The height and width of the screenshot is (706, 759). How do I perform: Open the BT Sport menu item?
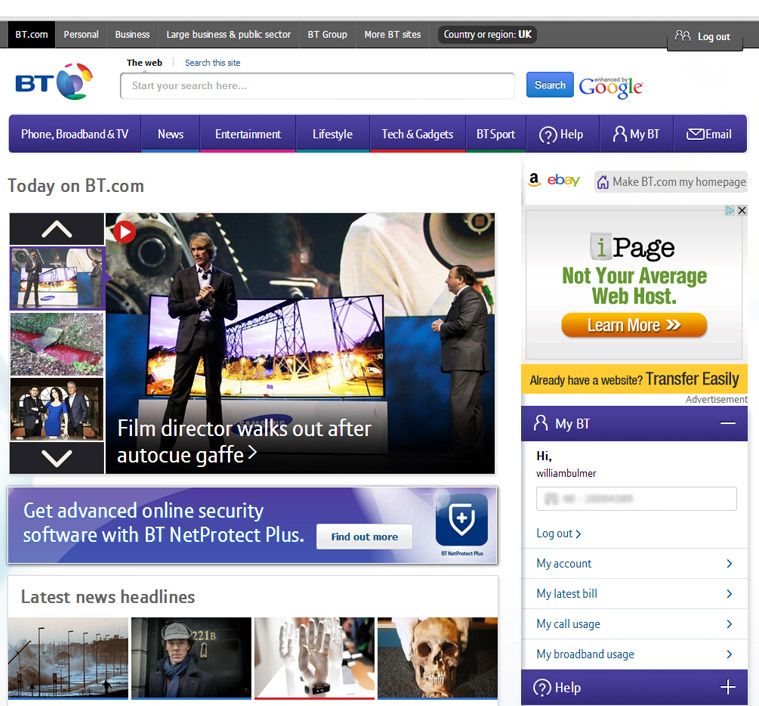pyautogui.click(x=496, y=134)
